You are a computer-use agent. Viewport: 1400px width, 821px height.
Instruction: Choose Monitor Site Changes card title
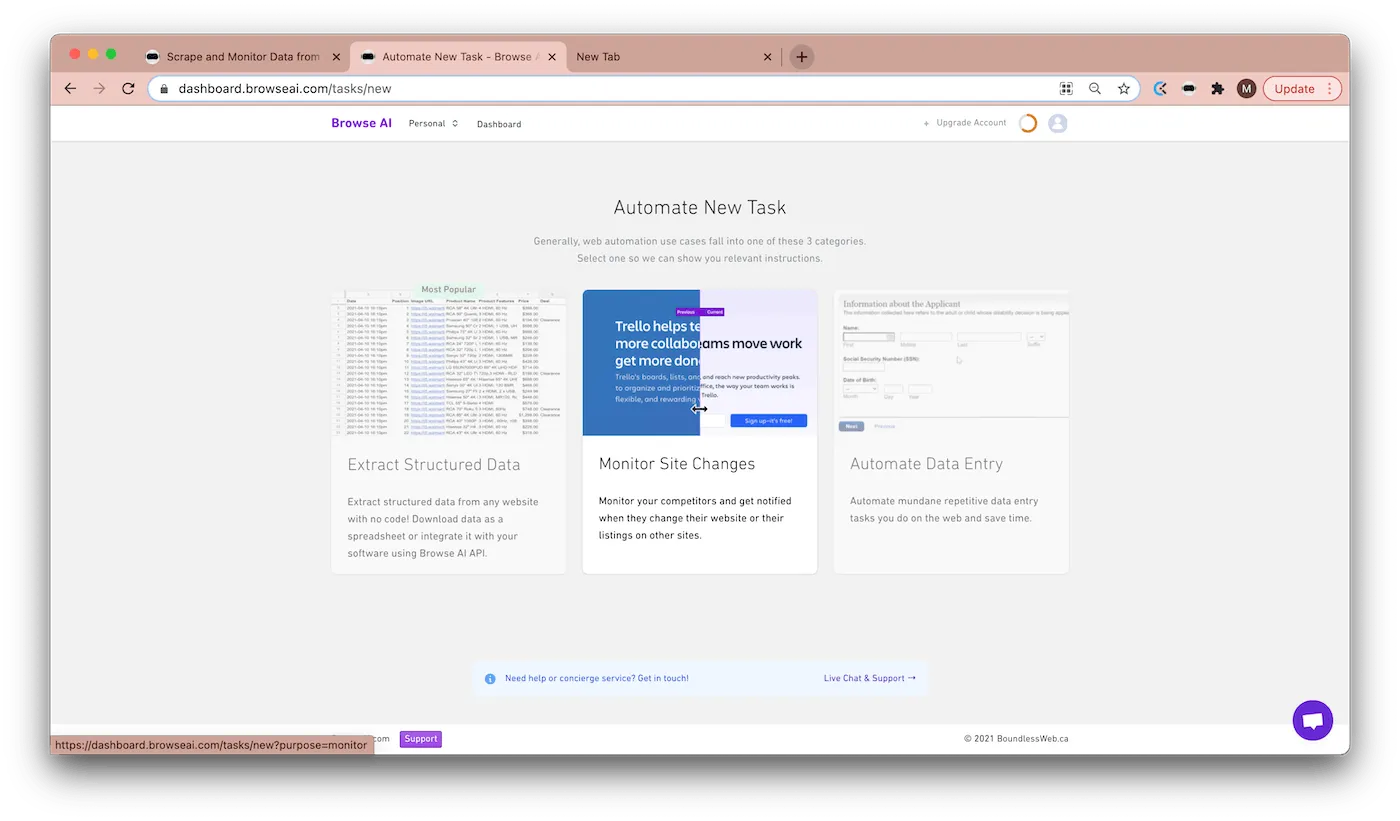[677, 464]
